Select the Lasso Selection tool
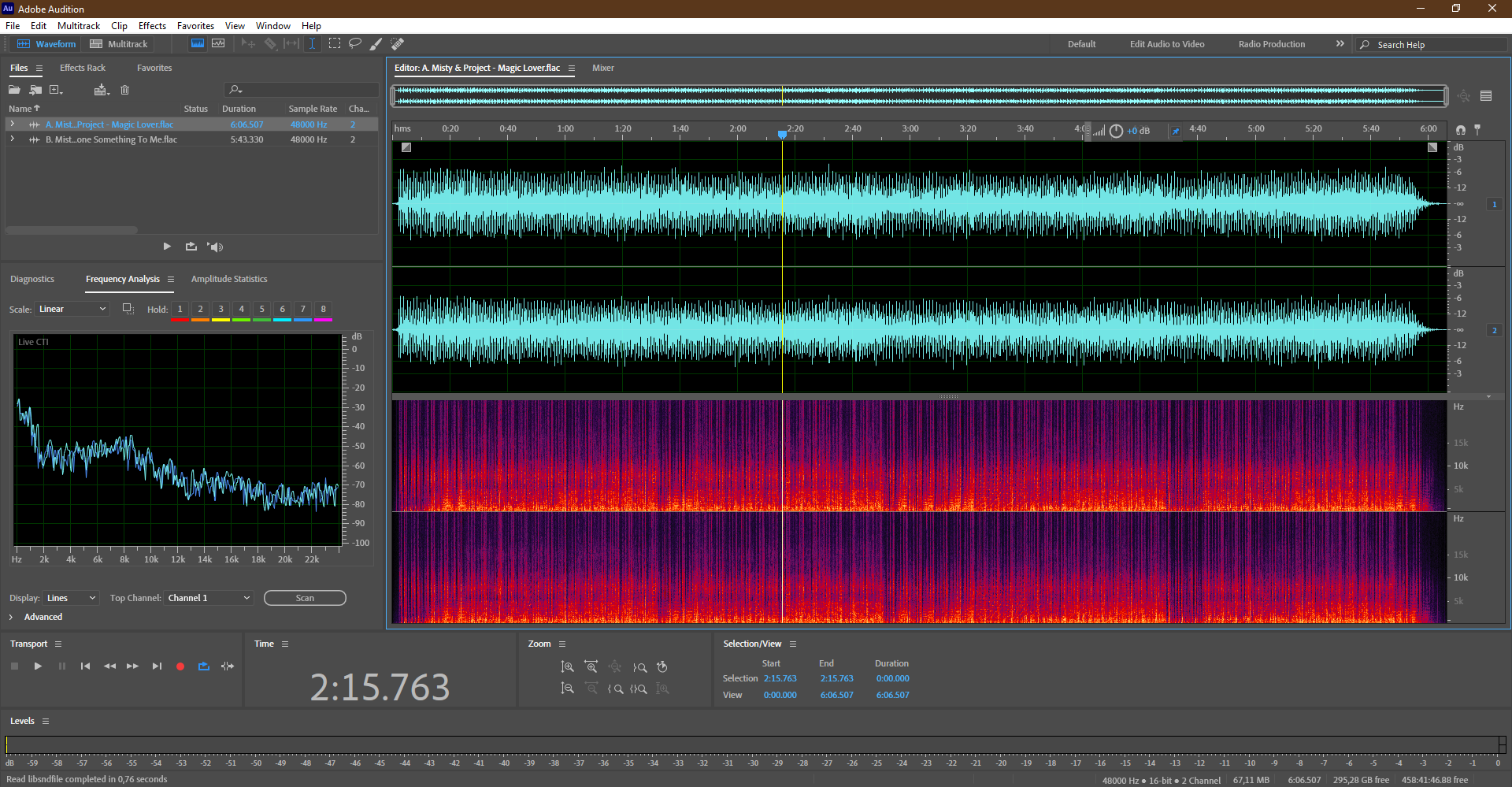 click(355, 44)
